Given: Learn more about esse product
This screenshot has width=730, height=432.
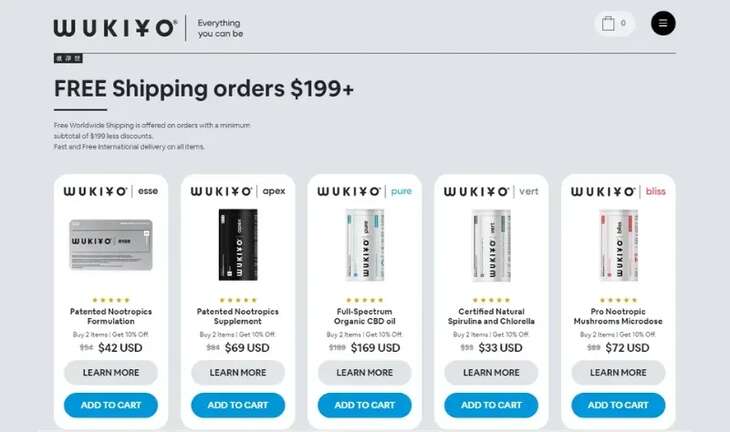Looking at the screenshot, I should click(111, 372).
